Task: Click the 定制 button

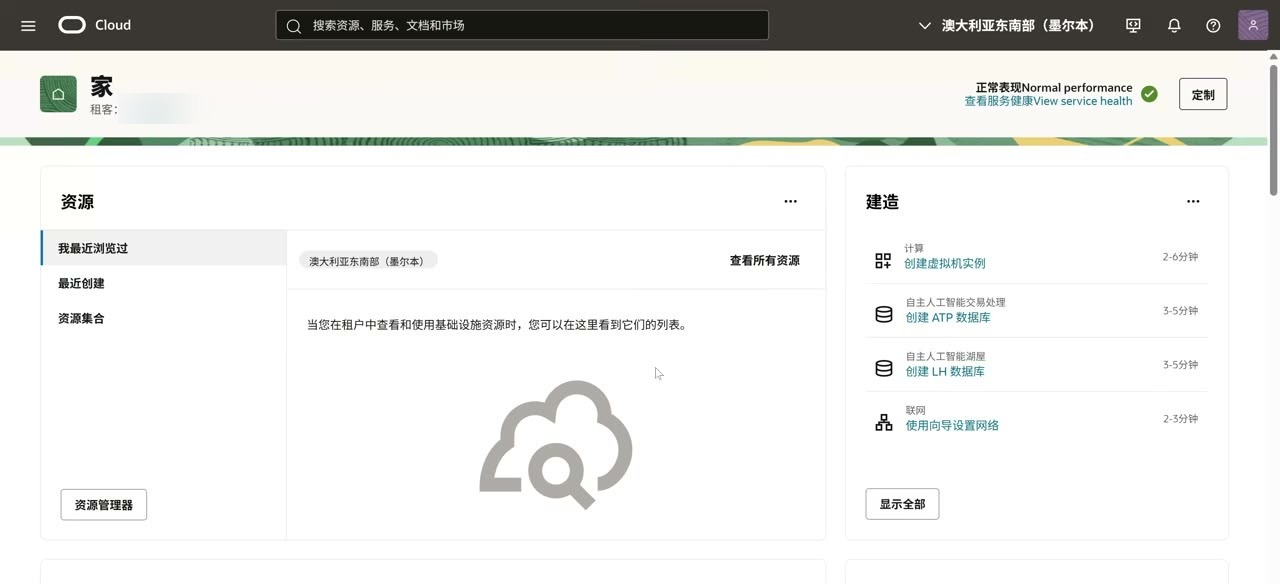Action: tap(1203, 94)
